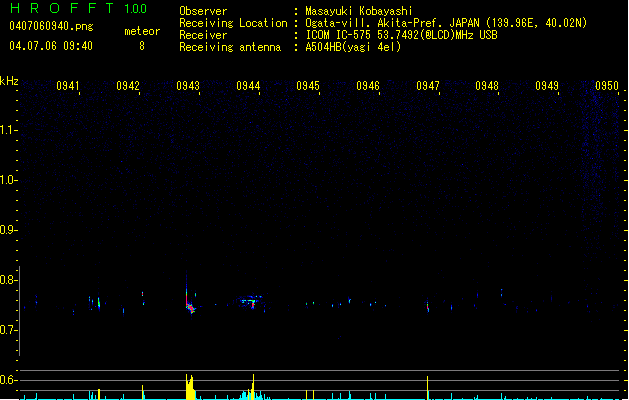
Task: Click the meteor echo just after 0947
Action: [428, 306]
